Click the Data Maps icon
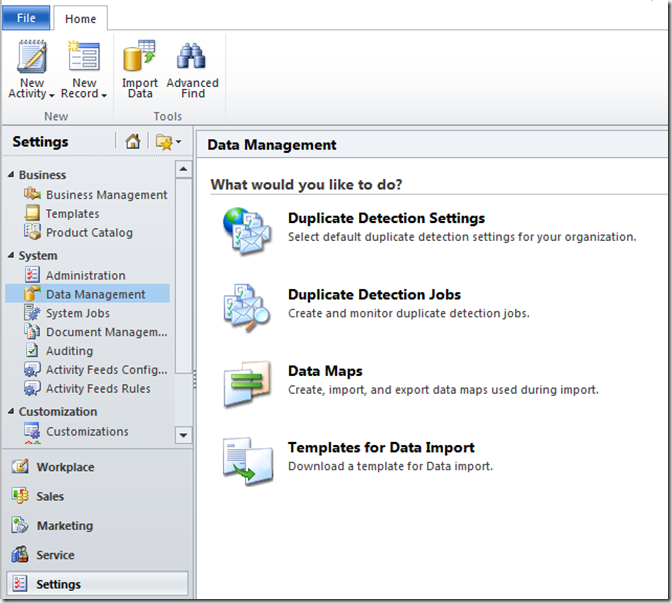 [x=245, y=382]
